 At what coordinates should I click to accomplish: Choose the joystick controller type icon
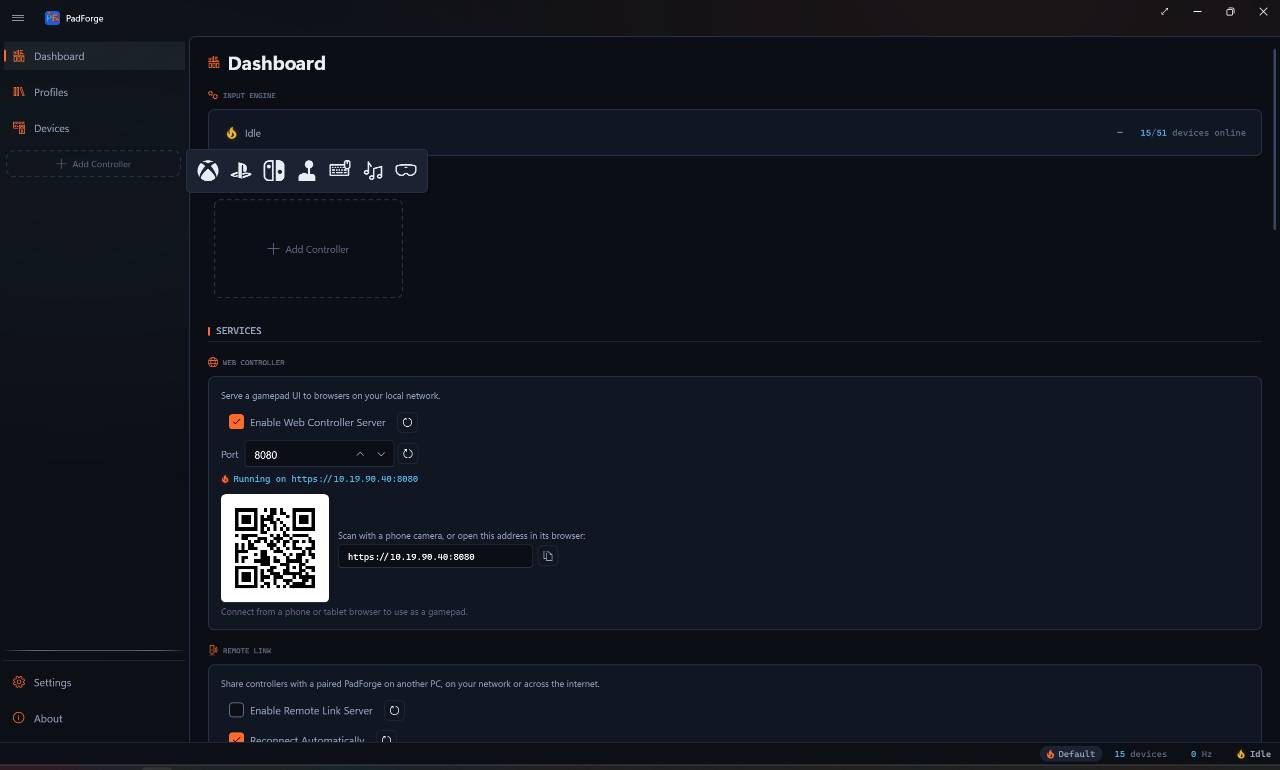click(307, 171)
